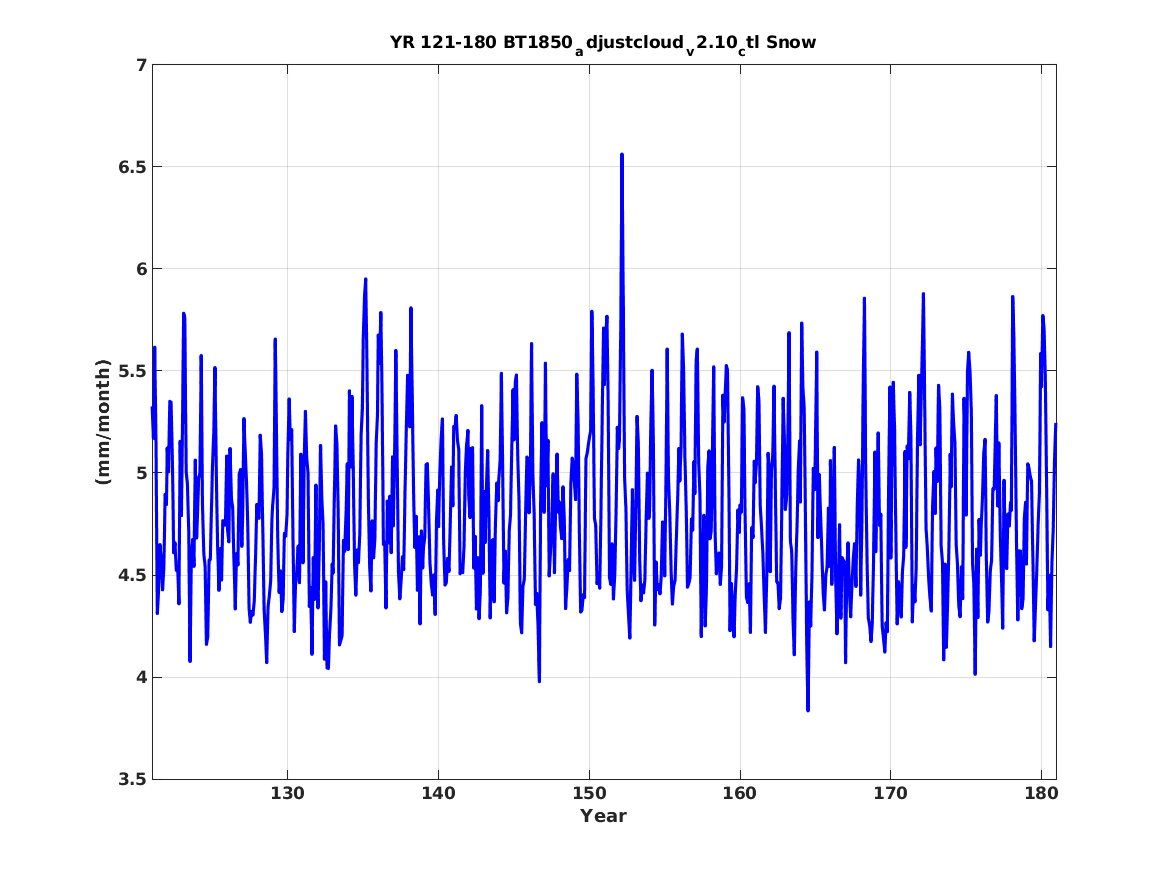Select the '(mm/month)' y-axis label
Screen dimensions: 1167x875
pos(103,421)
